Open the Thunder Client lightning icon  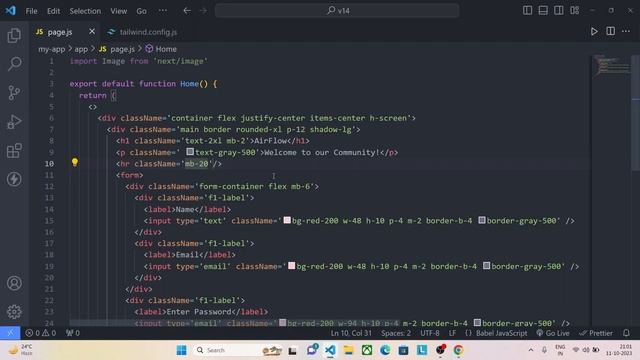point(14,179)
